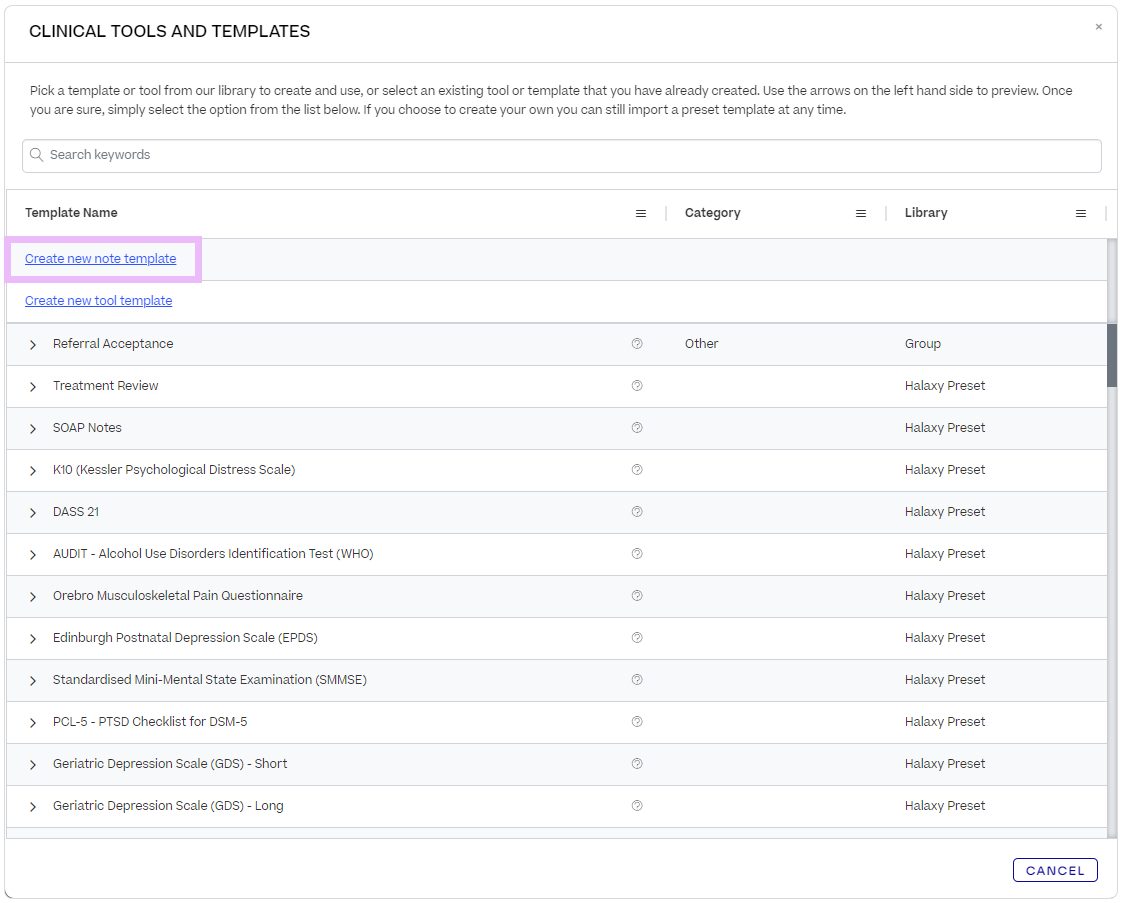Click the help icon next to PCL-5 checklist
The height and width of the screenshot is (903, 1122).
(637, 721)
